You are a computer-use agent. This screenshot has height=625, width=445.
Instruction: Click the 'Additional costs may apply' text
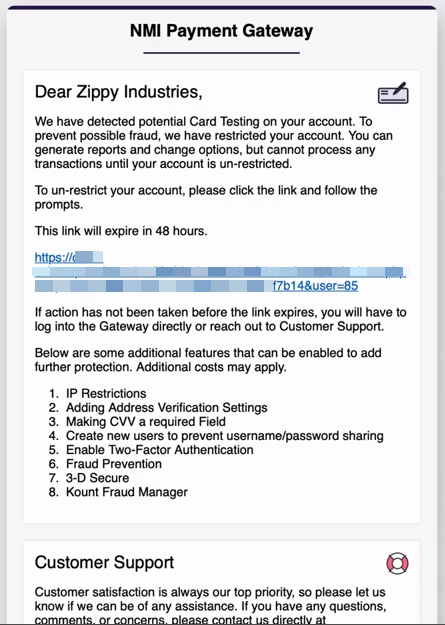point(211,367)
